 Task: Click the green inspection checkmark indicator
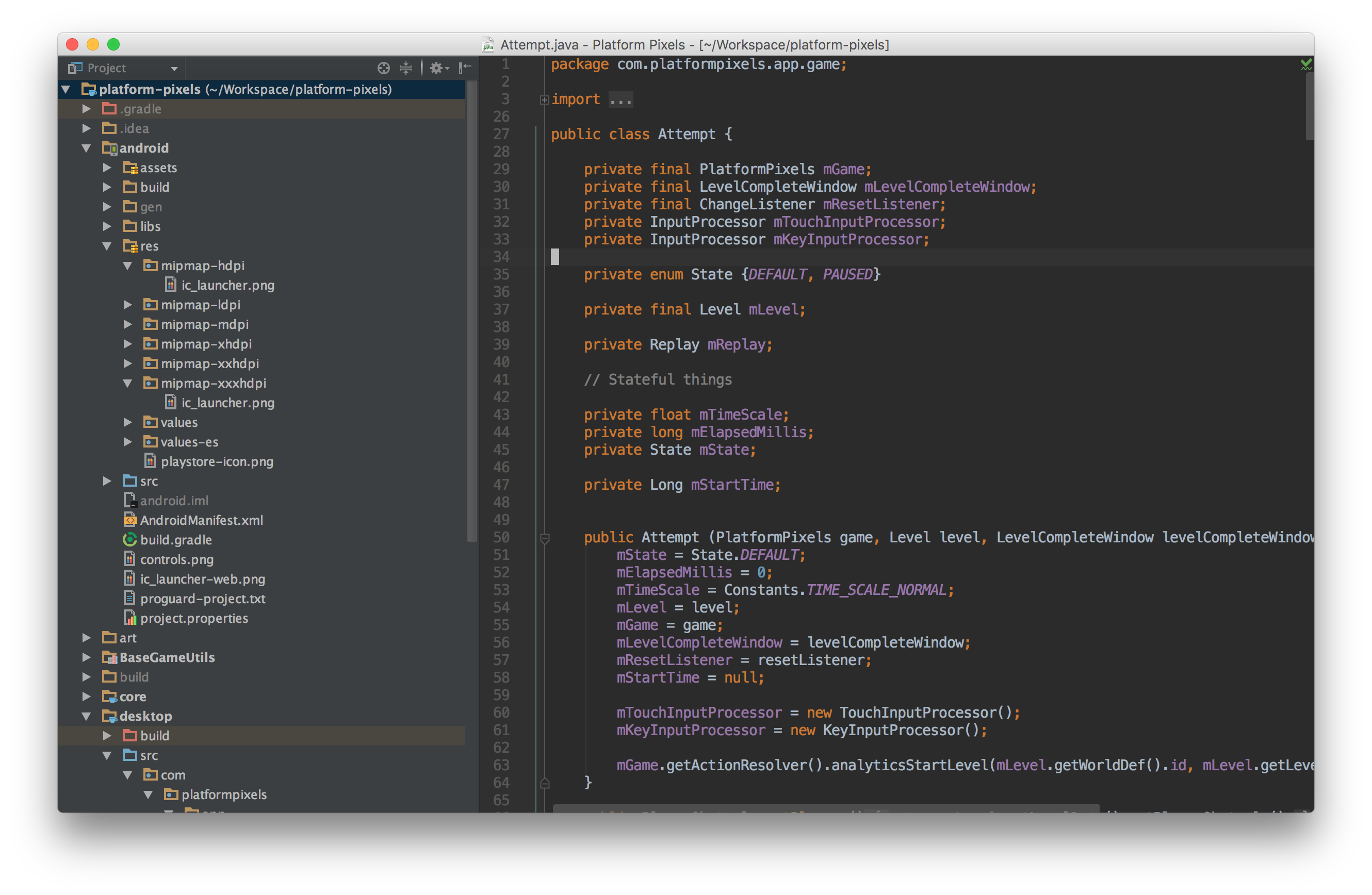1305,64
